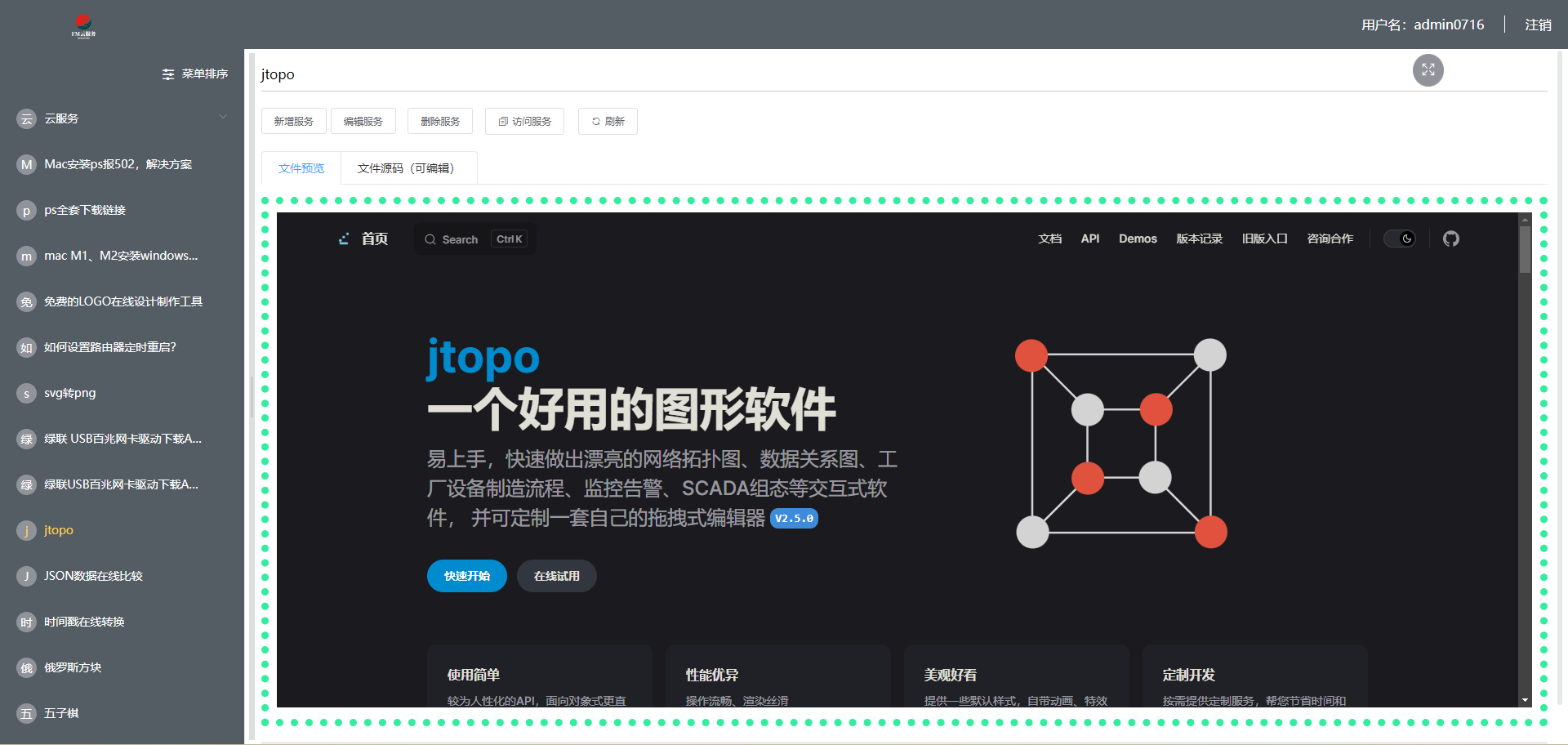1568x745 pixels.
Task: Expand the 云服务 chevron
Action: coord(223,118)
